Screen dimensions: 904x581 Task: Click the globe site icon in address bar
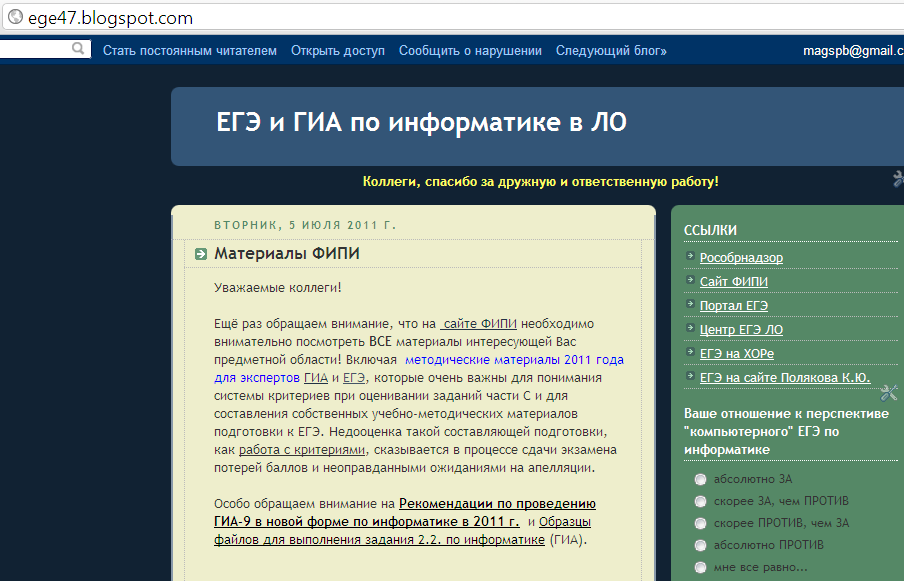click(14, 17)
